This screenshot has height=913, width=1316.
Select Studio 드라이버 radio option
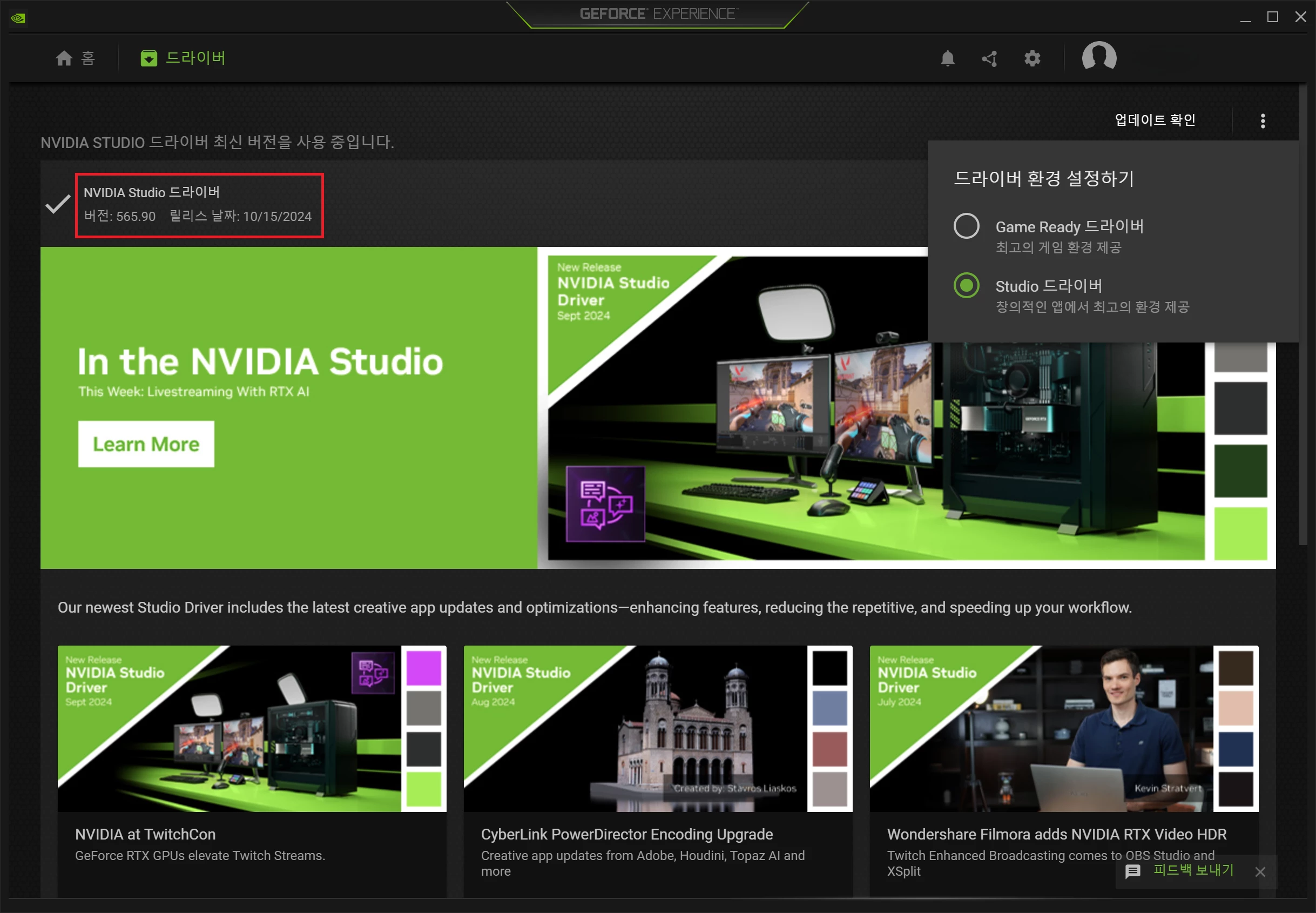[966, 285]
